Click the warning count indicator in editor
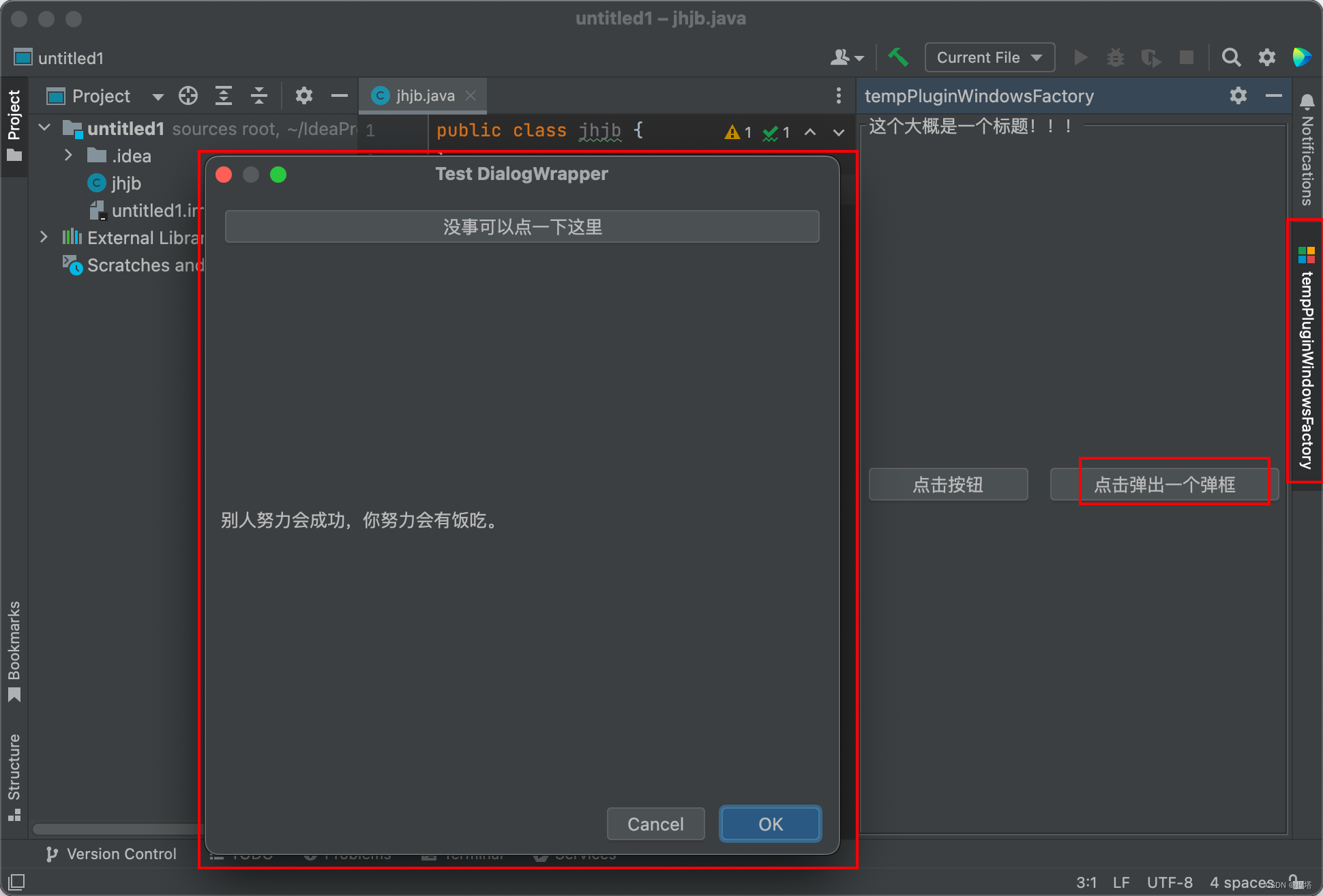Viewport: 1323px width, 896px height. [x=739, y=132]
